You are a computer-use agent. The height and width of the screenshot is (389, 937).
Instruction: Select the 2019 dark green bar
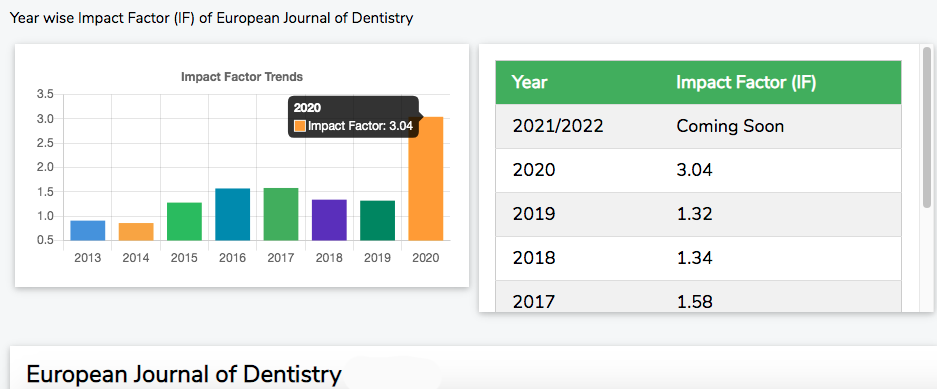pyautogui.click(x=377, y=220)
